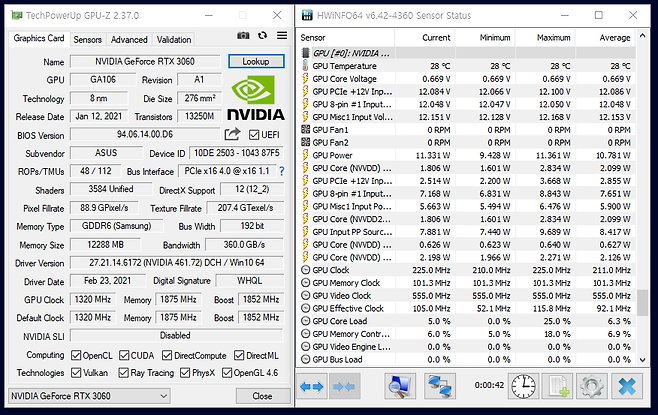Toggle the UEFI checkbox

point(253,135)
